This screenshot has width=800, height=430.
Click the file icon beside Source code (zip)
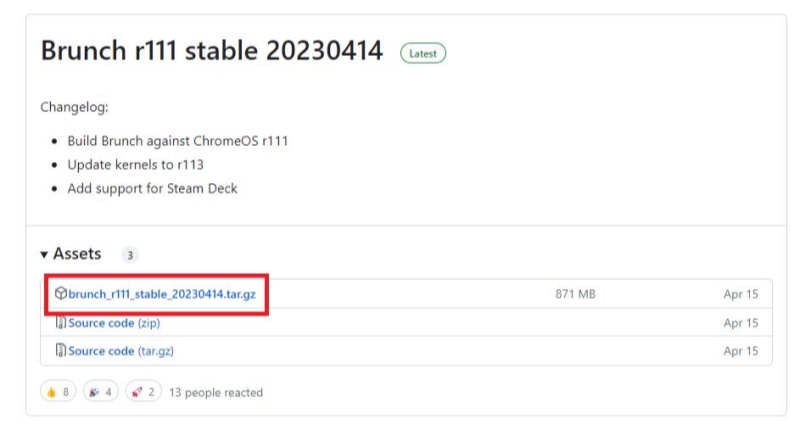tap(62, 323)
